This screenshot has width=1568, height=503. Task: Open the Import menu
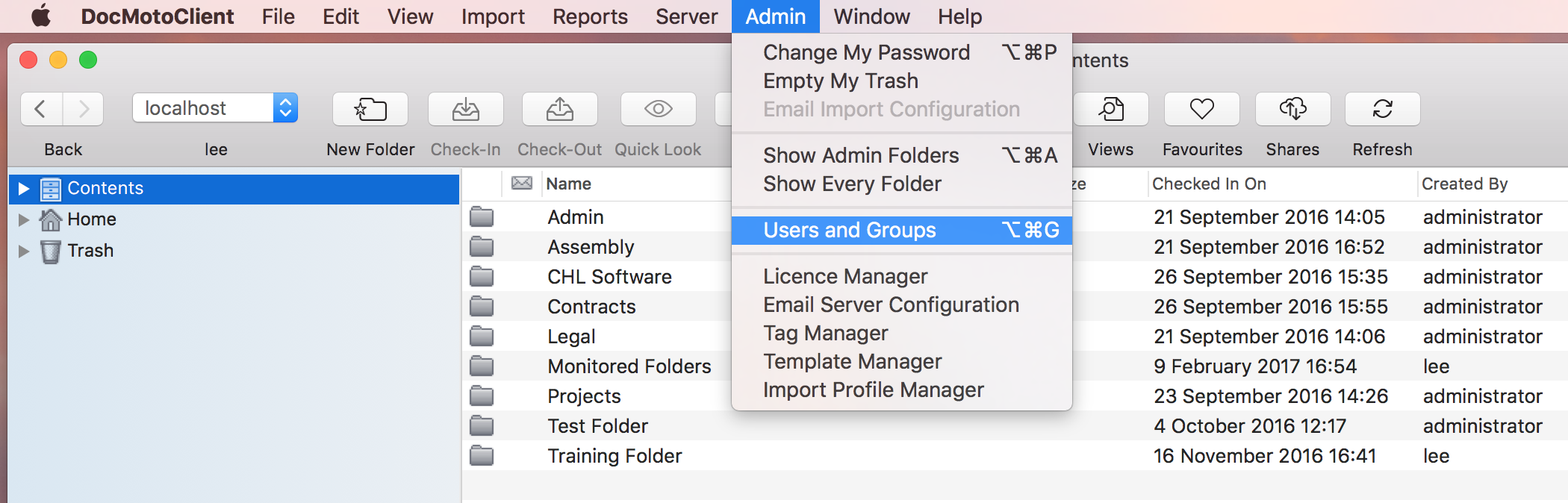click(493, 16)
